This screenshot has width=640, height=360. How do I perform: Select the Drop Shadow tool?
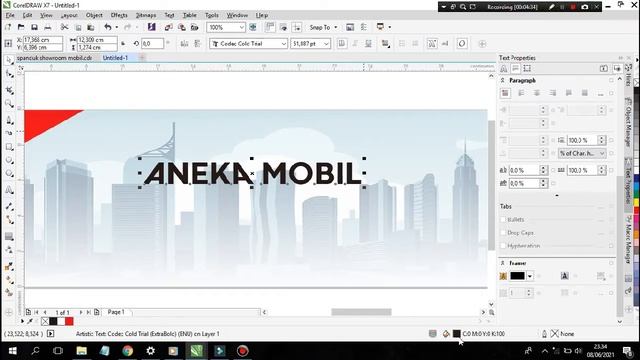[x=9, y=236]
